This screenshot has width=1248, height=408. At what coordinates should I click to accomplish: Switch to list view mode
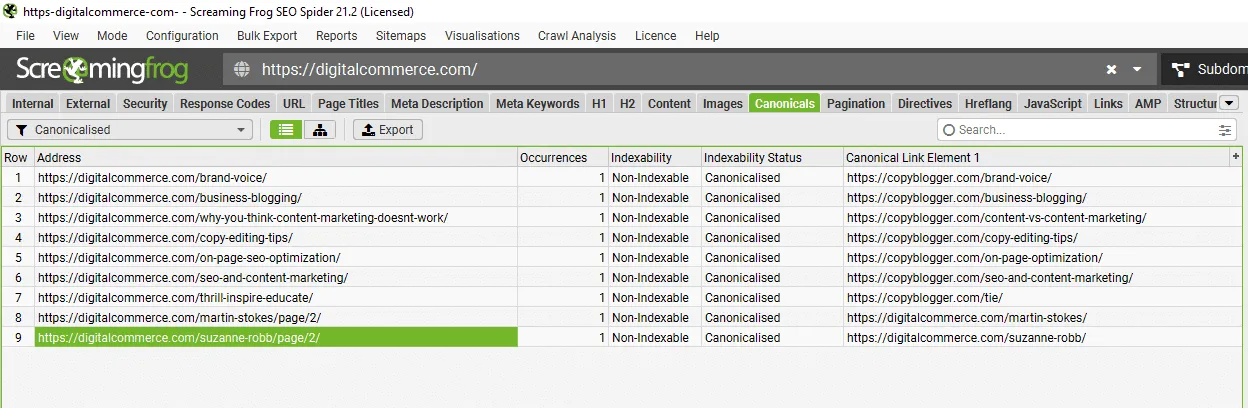click(287, 130)
